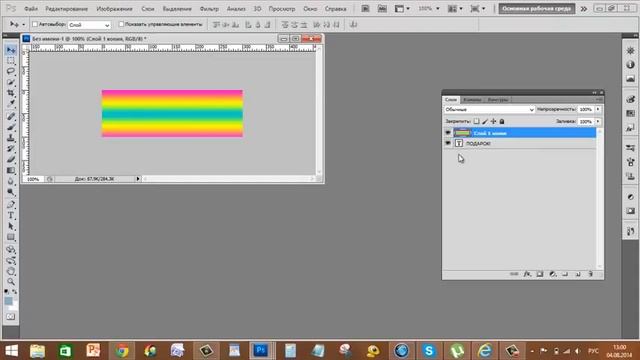Toggle lock position
Screen dimensions: 640x360
(493, 121)
